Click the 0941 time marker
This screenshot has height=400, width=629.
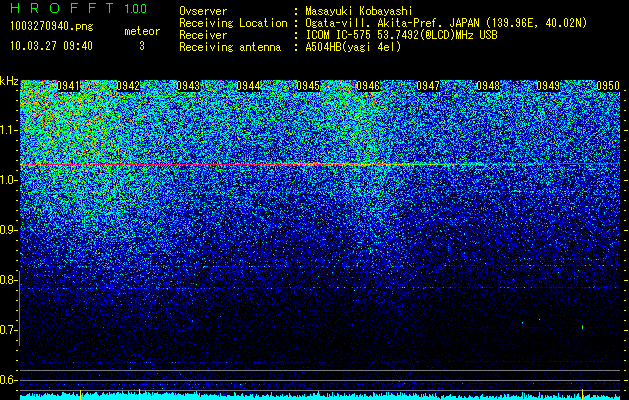(68, 86)
